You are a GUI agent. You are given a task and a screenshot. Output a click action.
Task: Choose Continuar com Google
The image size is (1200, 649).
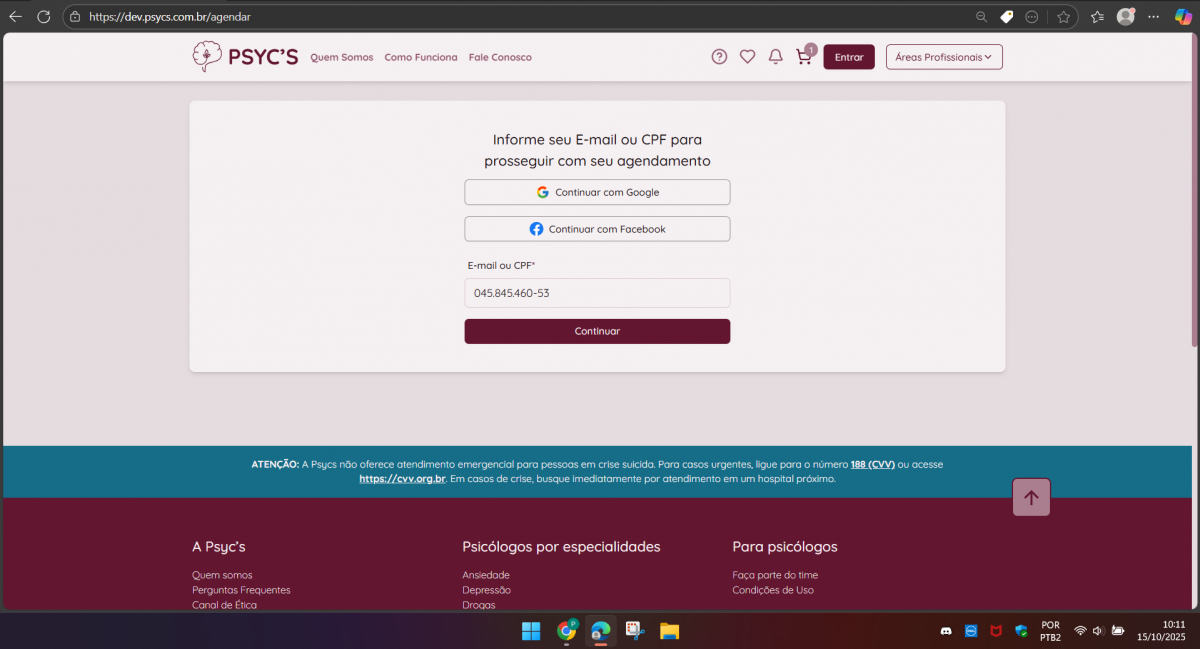click(x=597, y=192)
